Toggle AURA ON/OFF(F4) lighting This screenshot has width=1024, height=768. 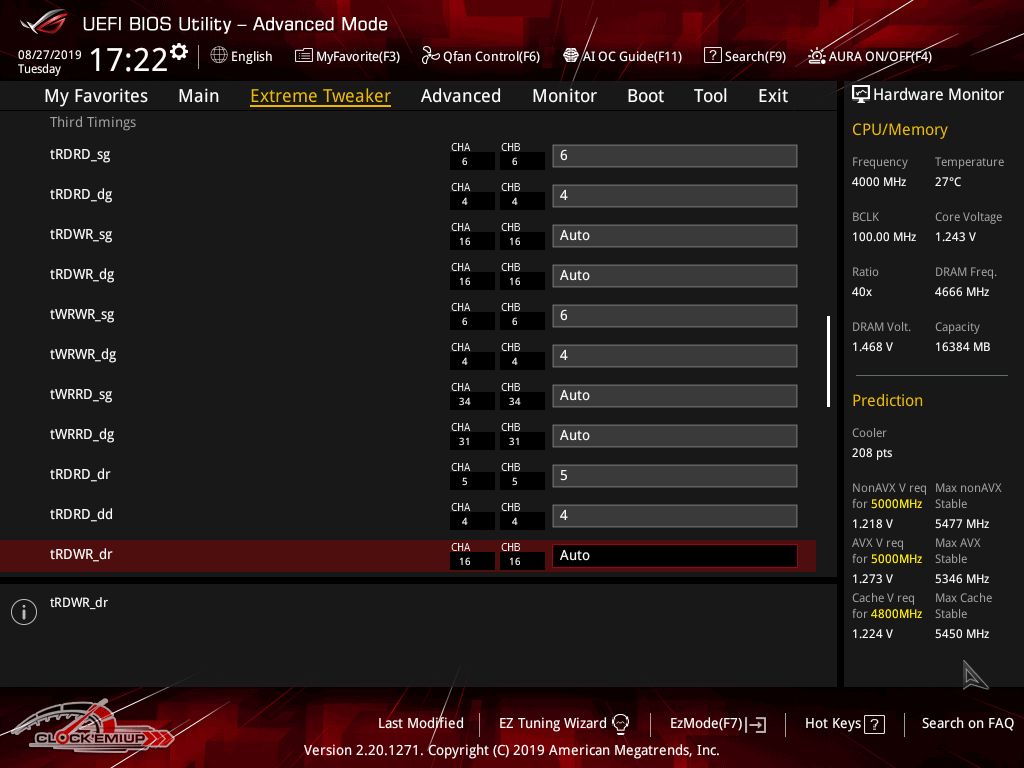click(817, 56)
